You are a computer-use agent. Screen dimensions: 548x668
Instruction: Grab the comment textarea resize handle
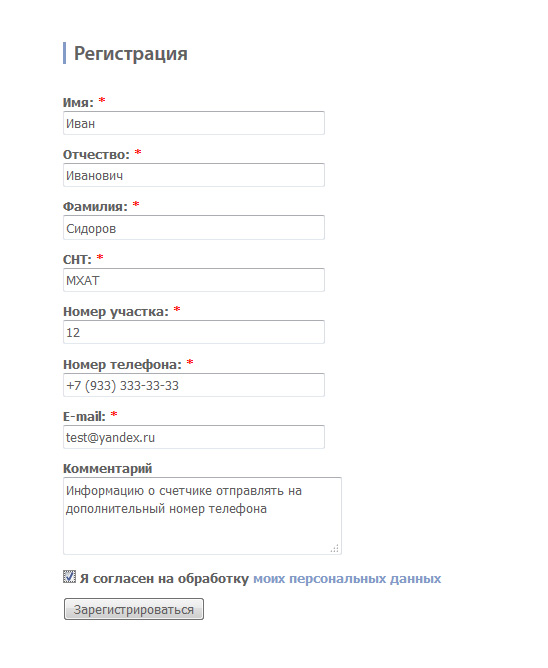335,549
